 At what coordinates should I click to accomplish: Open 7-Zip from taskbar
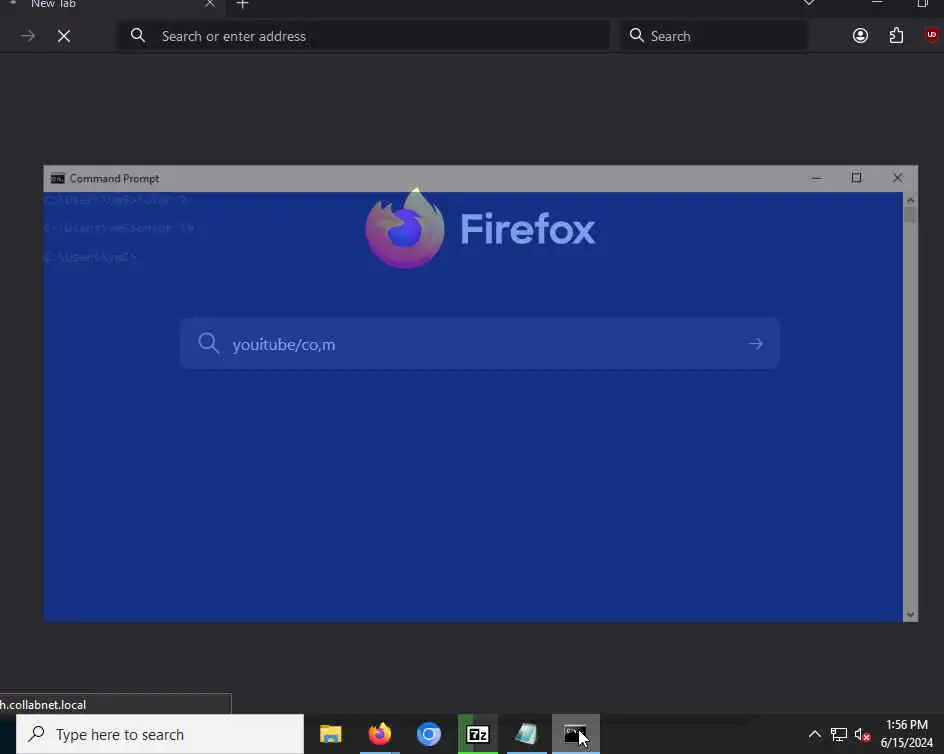(x=477, y=735)
